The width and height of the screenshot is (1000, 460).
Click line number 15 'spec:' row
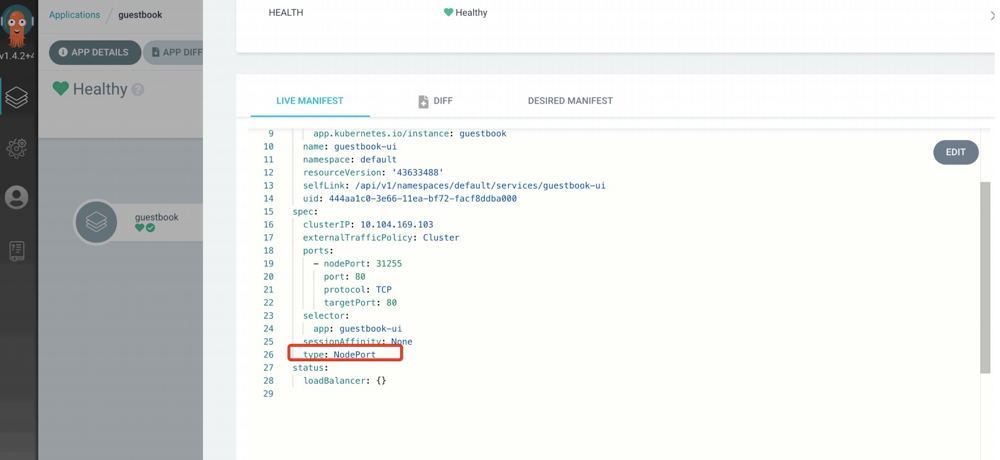(x=305, y=211)
